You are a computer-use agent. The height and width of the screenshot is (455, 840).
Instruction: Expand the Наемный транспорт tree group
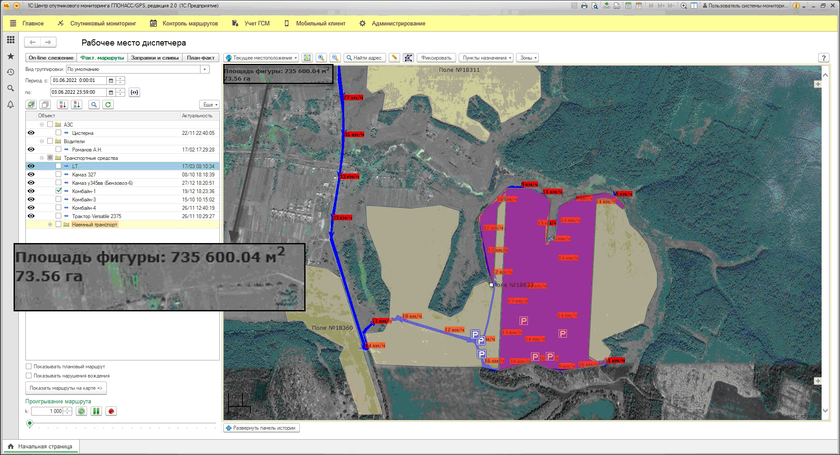point(49,224)
